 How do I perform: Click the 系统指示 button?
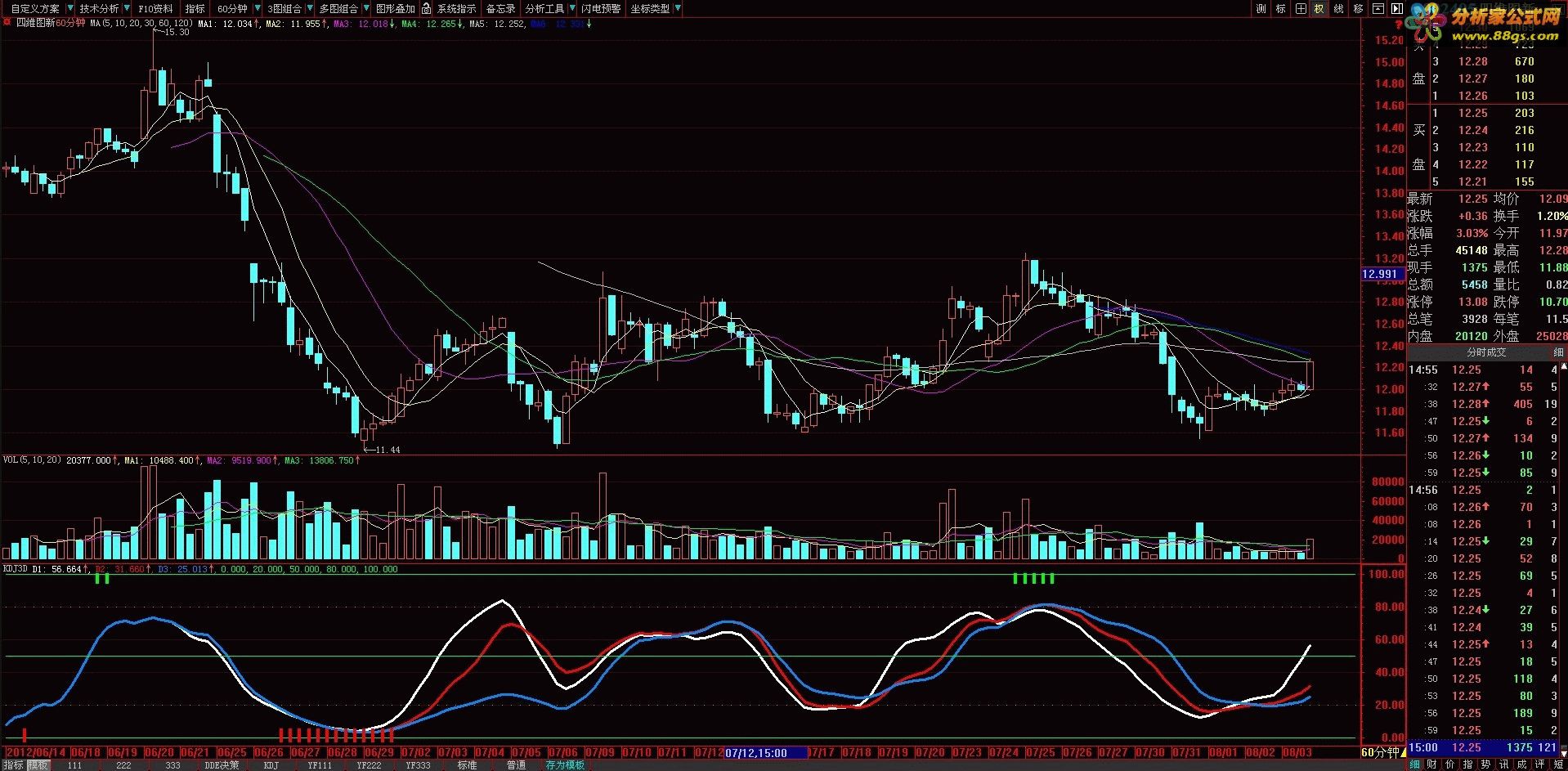pyautogui.click(x=456, y=8)
